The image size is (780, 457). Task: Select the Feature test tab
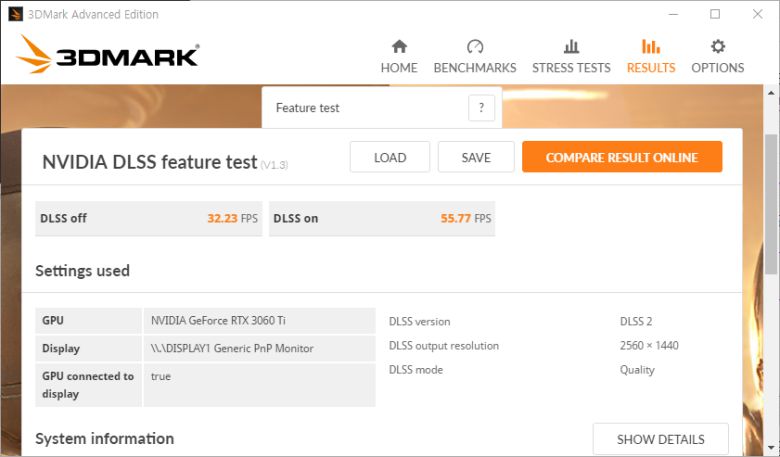pos(308,108)
